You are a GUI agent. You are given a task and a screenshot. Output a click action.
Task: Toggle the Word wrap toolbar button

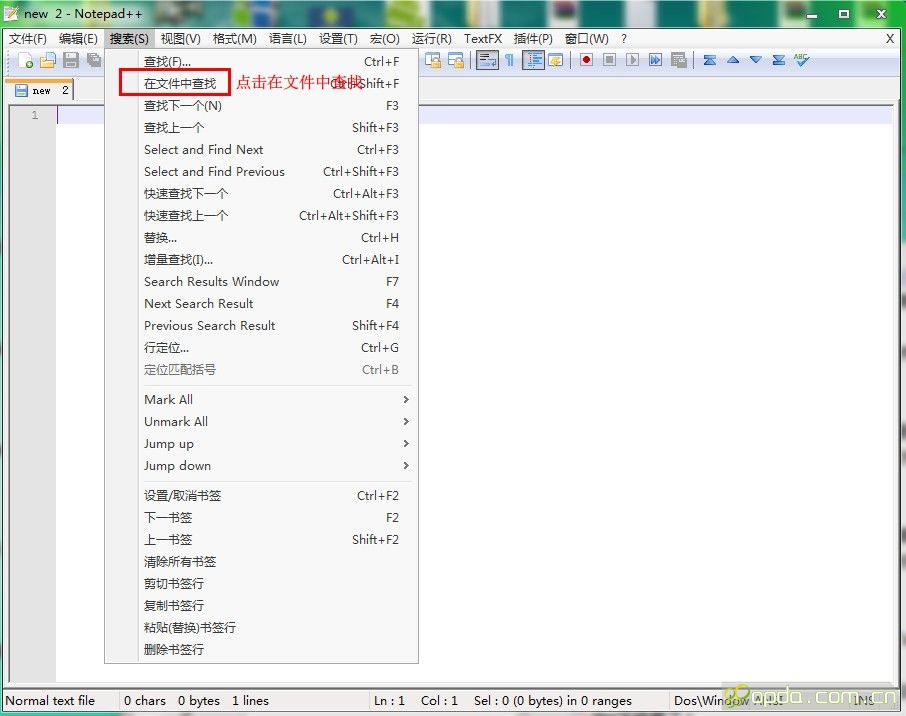pos(486,60)
